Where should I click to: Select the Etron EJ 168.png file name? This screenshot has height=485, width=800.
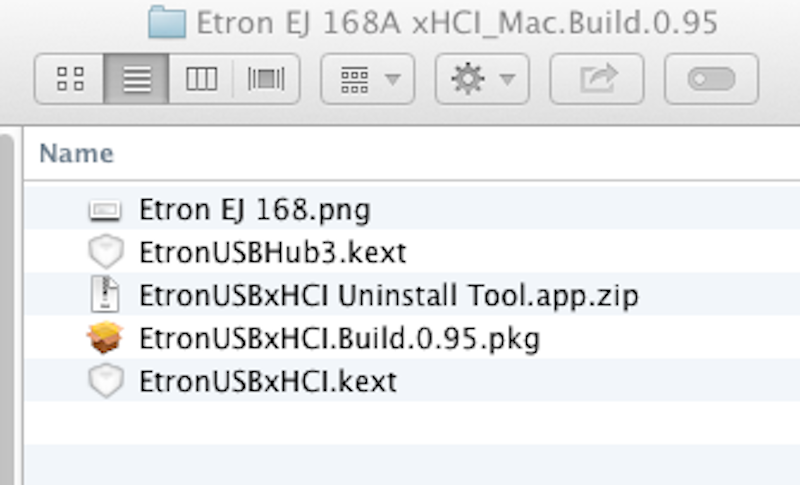pyautogui.click(x=254, y=211)
